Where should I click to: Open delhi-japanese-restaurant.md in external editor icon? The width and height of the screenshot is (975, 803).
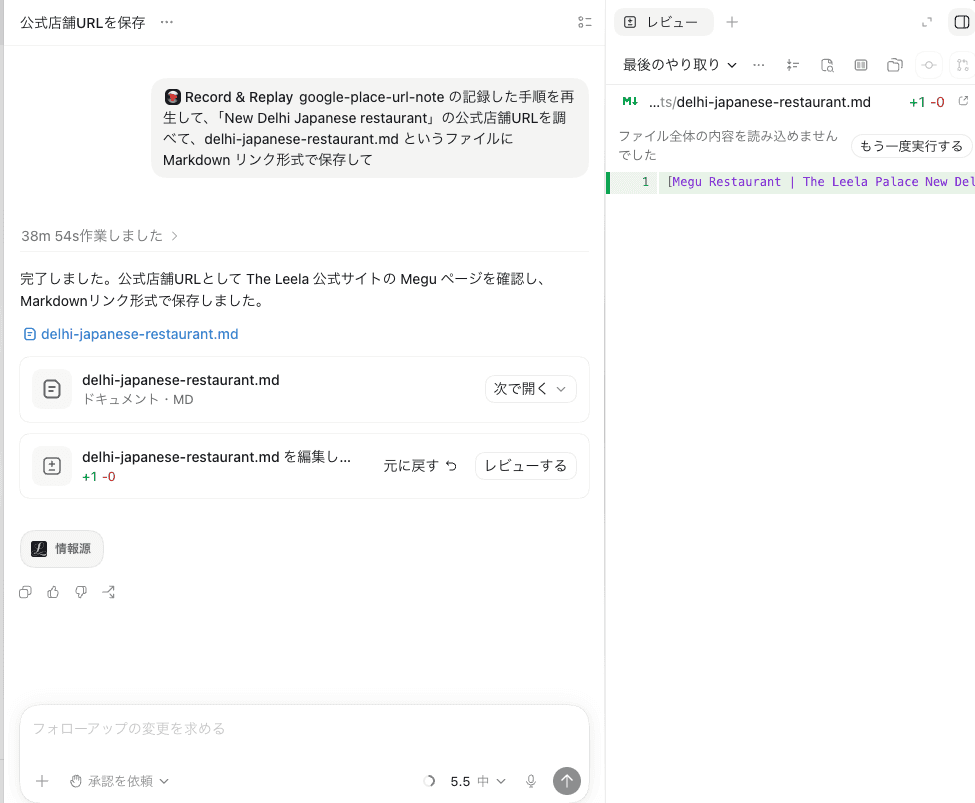pos(963,101)
